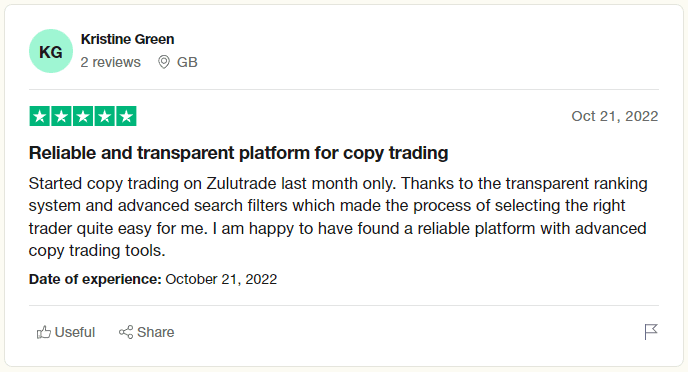
Task: Open Kristine Green's profile name
Action: tap(127, 39)
